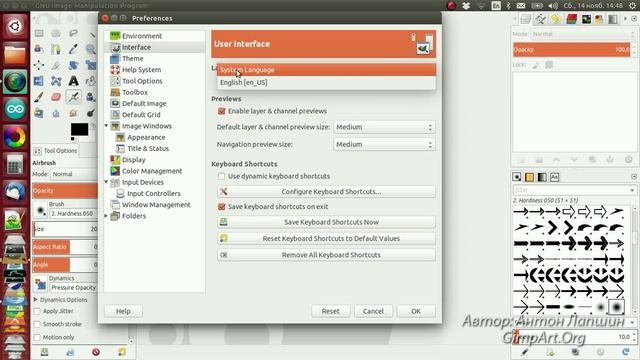Click Delete Tool Preset icon at Tool Options bottom
The height and width of the screenshot is (360, 640).
tap(96, 352)
